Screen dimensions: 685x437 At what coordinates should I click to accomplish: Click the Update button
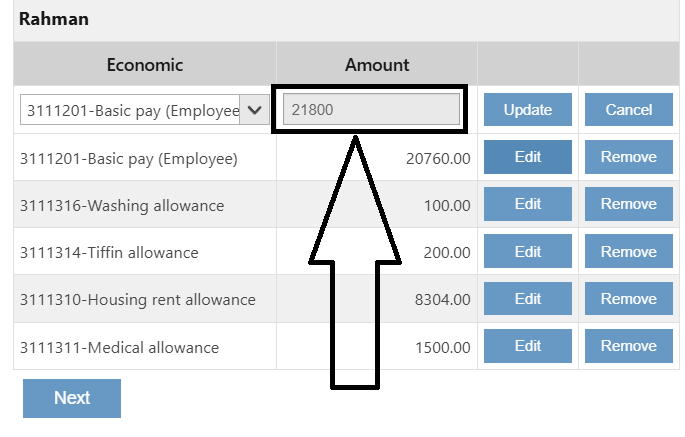tap(527, 110)
